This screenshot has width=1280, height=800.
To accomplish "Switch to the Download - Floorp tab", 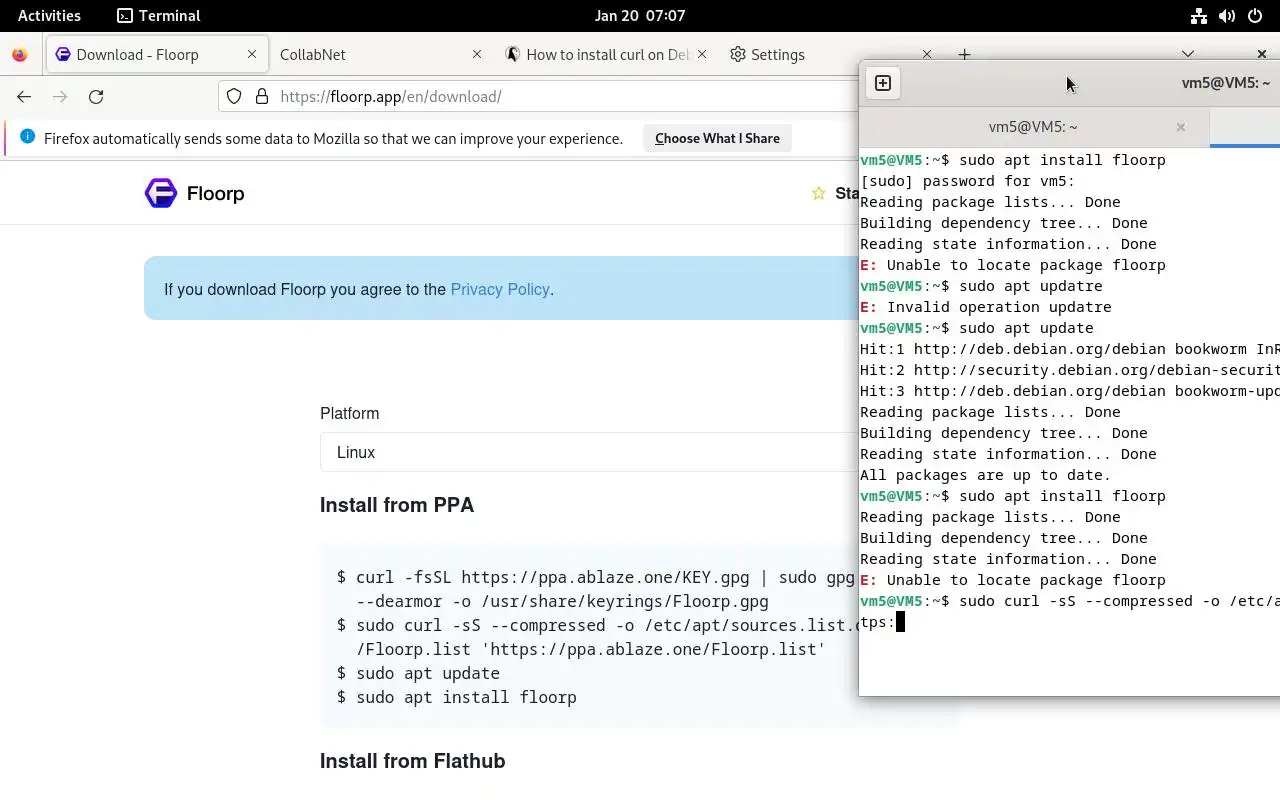I will coord(157,55).
